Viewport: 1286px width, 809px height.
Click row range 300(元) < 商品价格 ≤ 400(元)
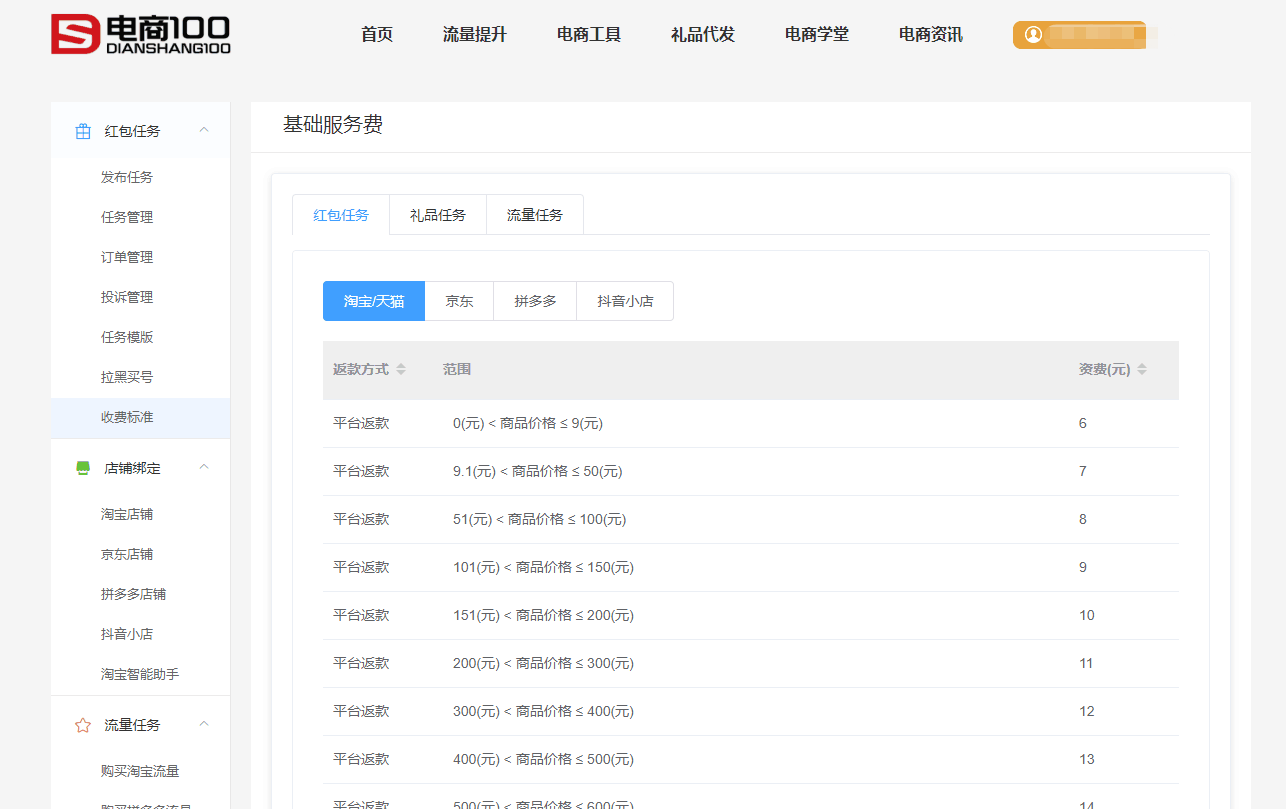click(x=544, y=711)
